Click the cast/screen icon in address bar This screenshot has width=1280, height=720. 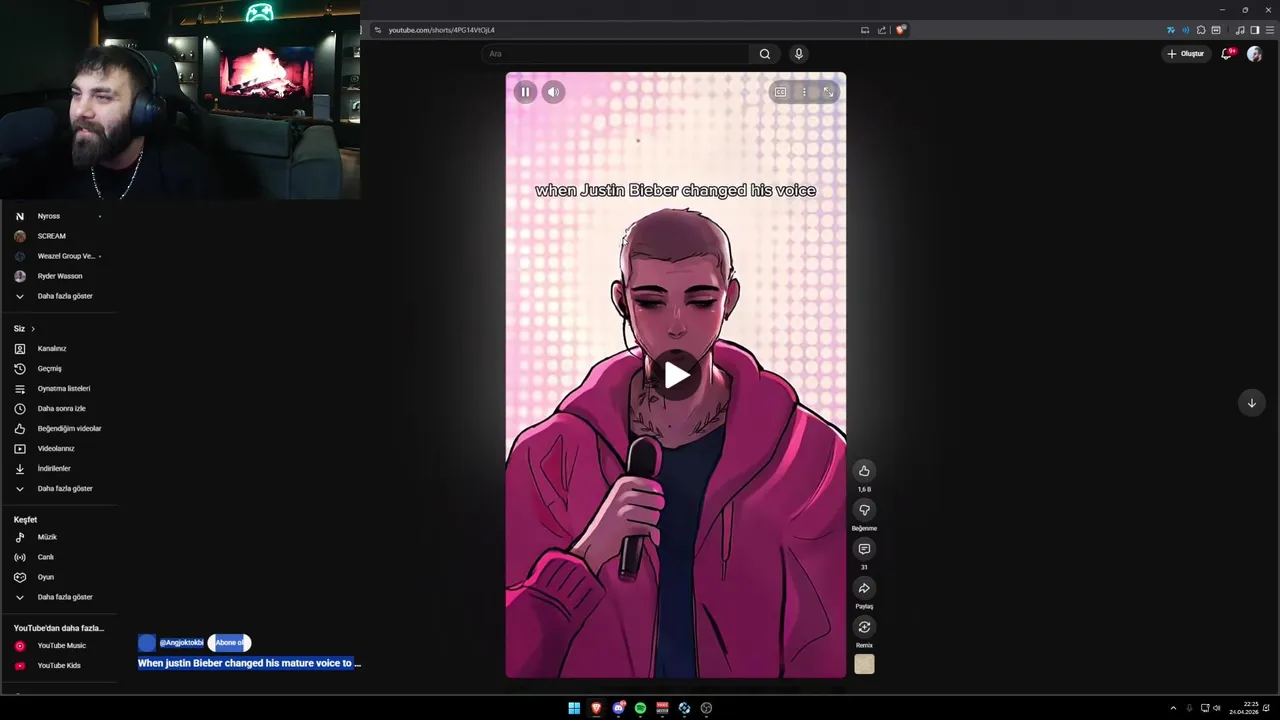point(865,30)
